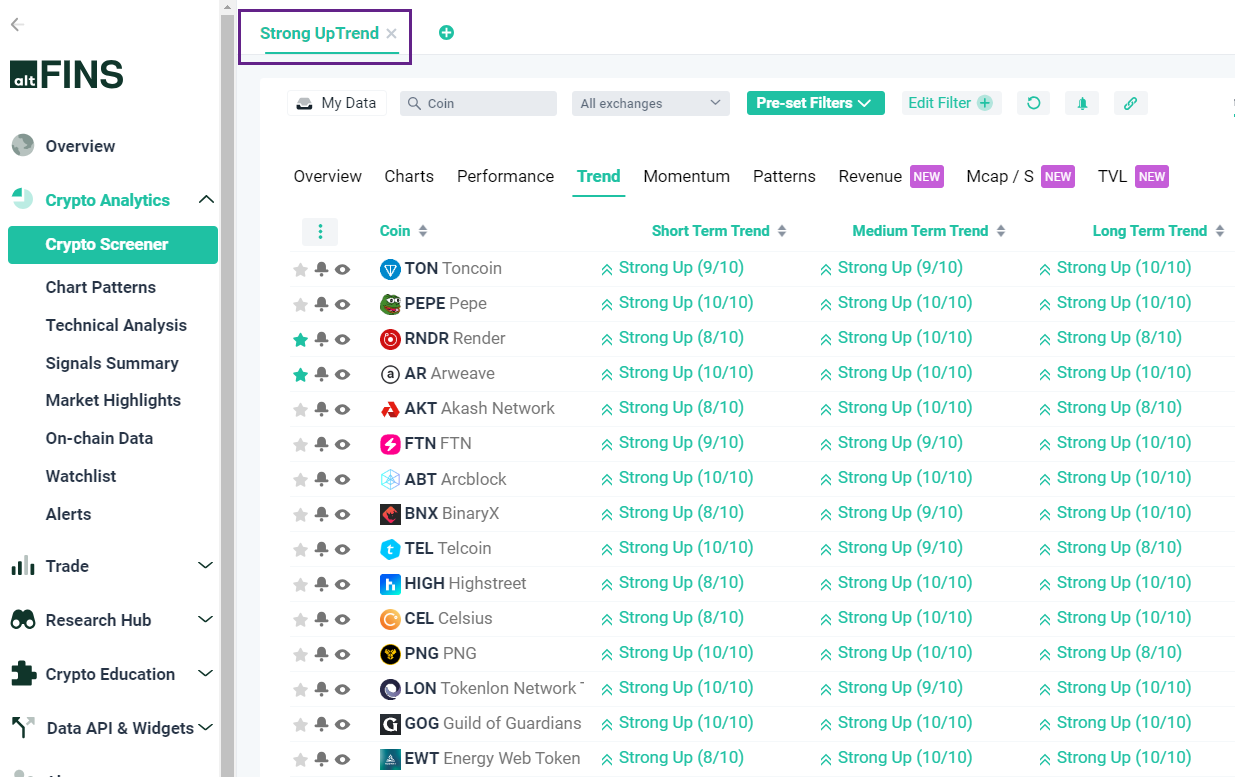Screen dimensions: 1235x777
Task: Open the TVL tab
Action: coord(1132,176)
